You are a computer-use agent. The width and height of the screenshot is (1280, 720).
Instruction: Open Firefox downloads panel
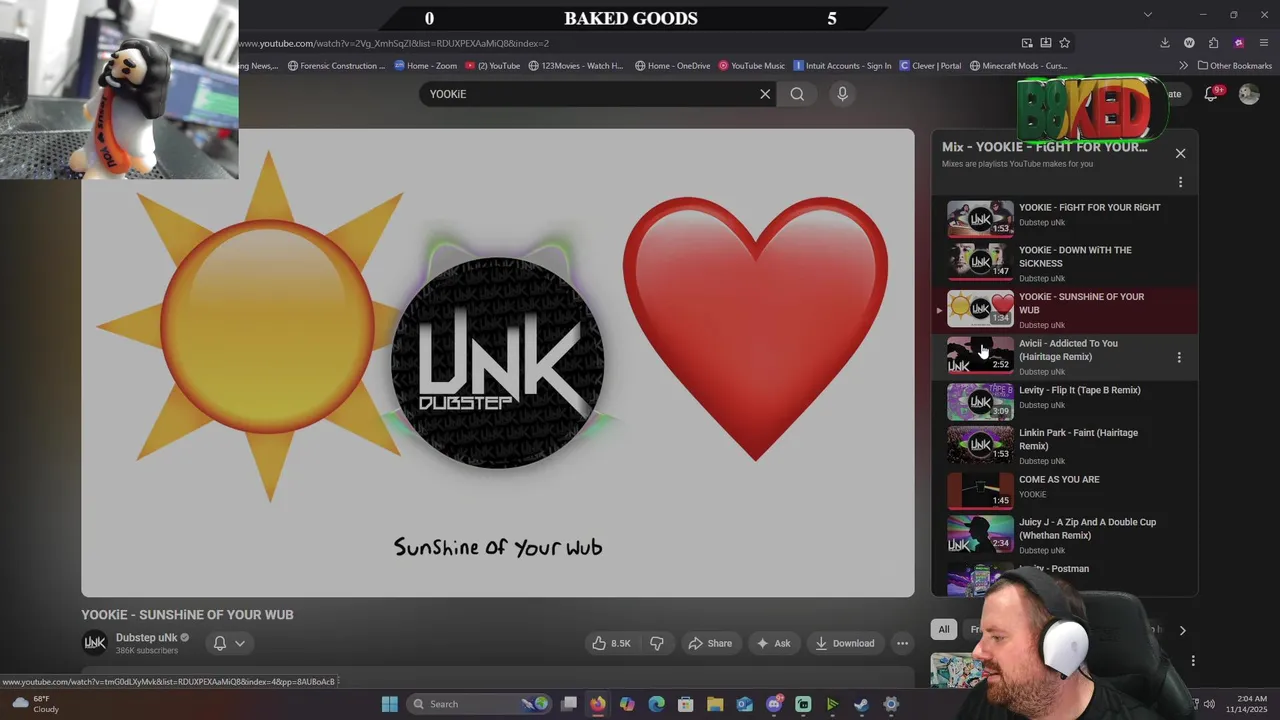click(1165, 43)
